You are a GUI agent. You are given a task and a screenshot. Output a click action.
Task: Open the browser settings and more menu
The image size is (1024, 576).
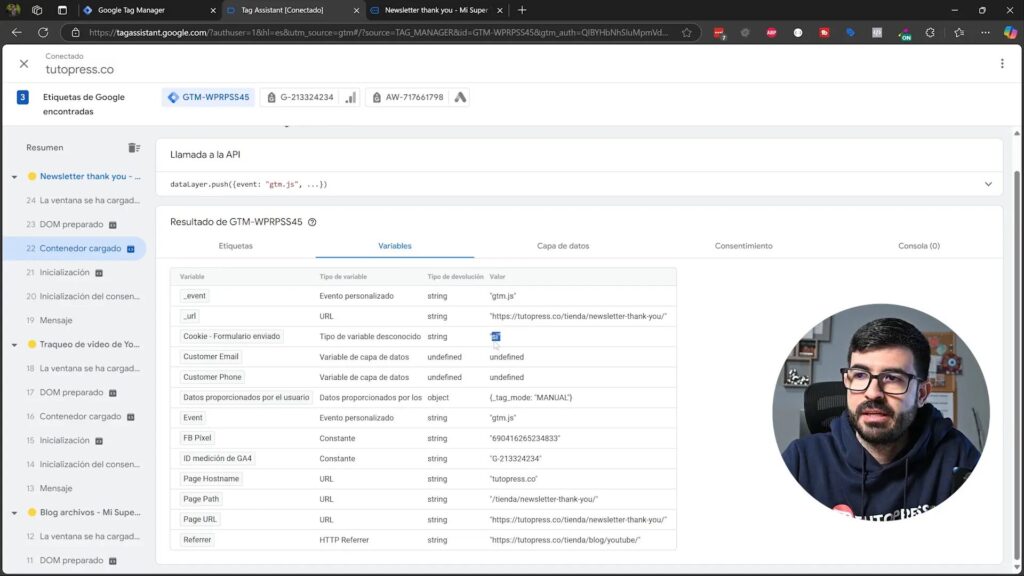click(985, 33)
